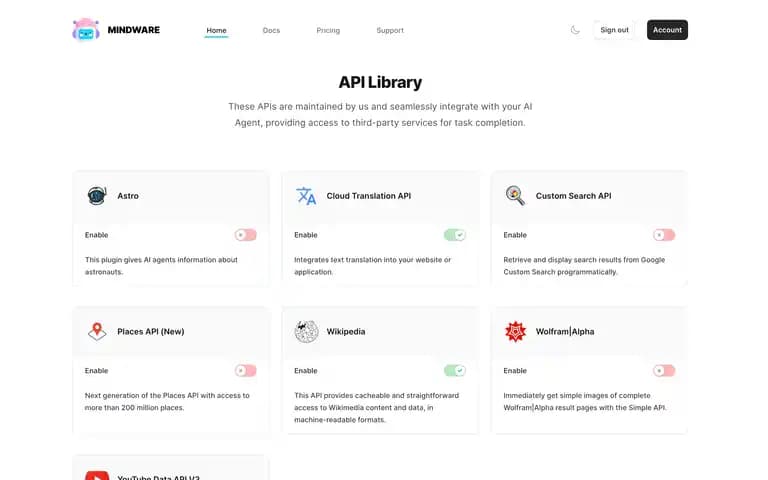
Task: Click the API Library heading
Action: (380, 82)
